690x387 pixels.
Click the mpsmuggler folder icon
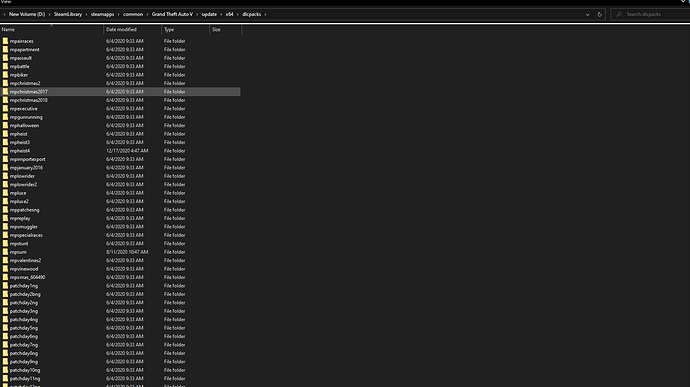pos(5,227)
